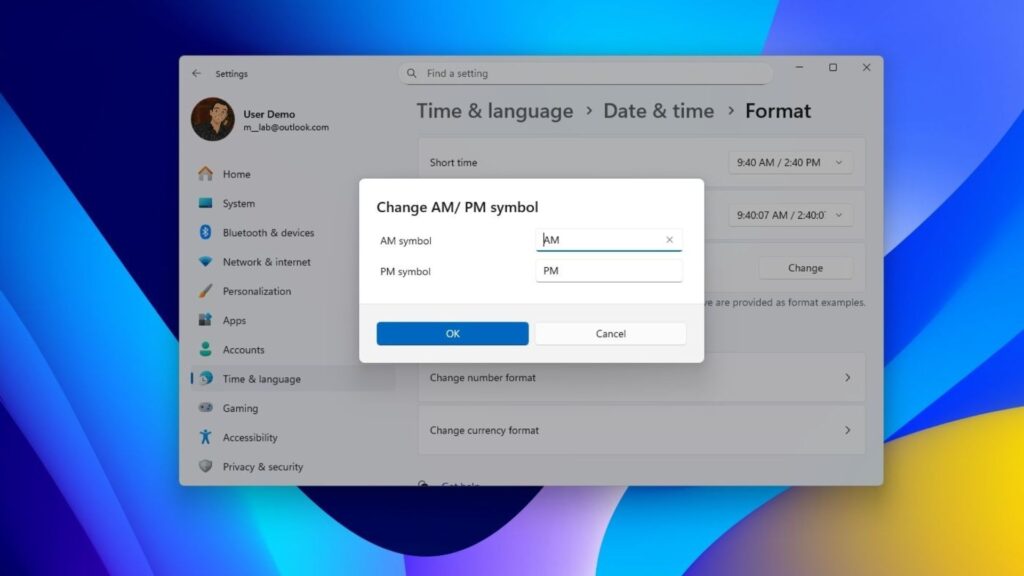The width and height of the screenshot is (1024, 576).
Task: Click the Bluetooth & devices icon
Action: [x=206, y=232]
